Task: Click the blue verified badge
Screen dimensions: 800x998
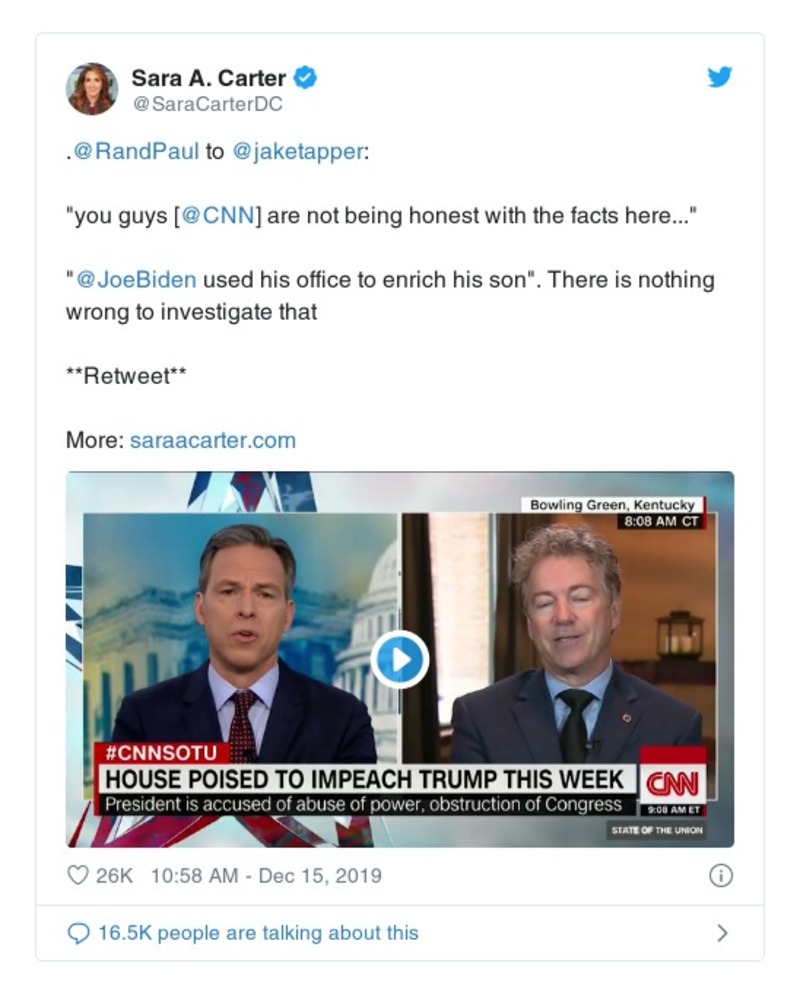Action: point(307,78)
